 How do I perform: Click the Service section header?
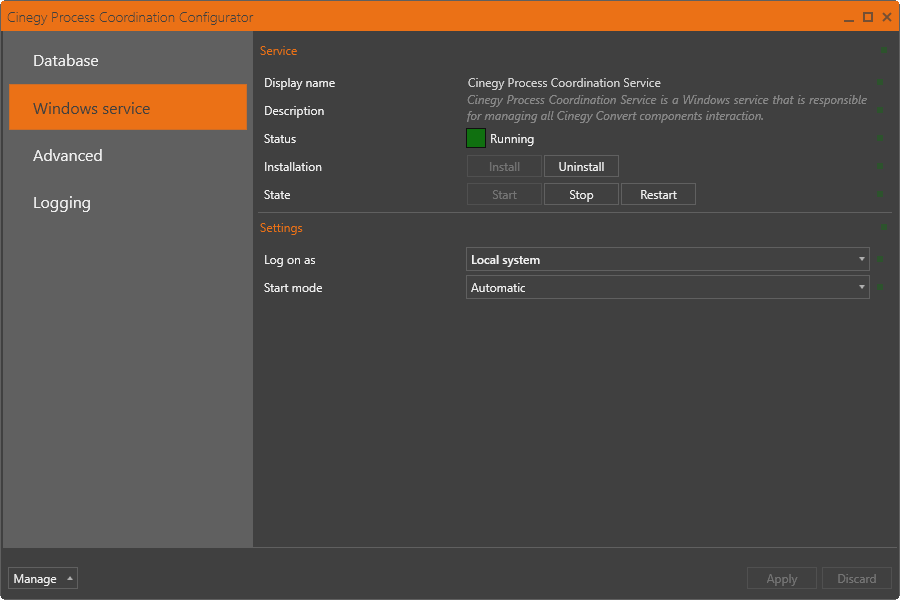278,51
